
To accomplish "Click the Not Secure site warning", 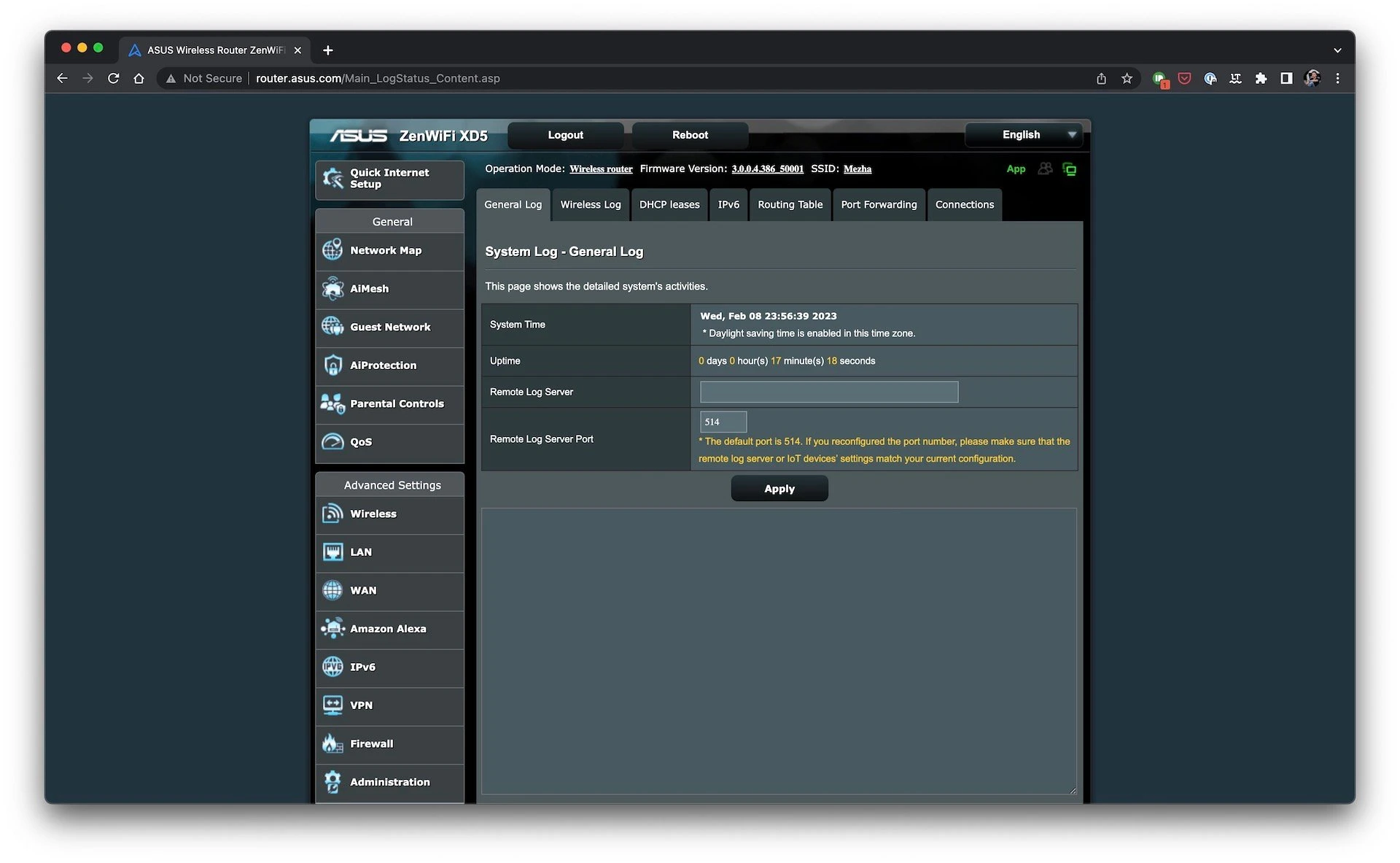I will pos(203,78).
